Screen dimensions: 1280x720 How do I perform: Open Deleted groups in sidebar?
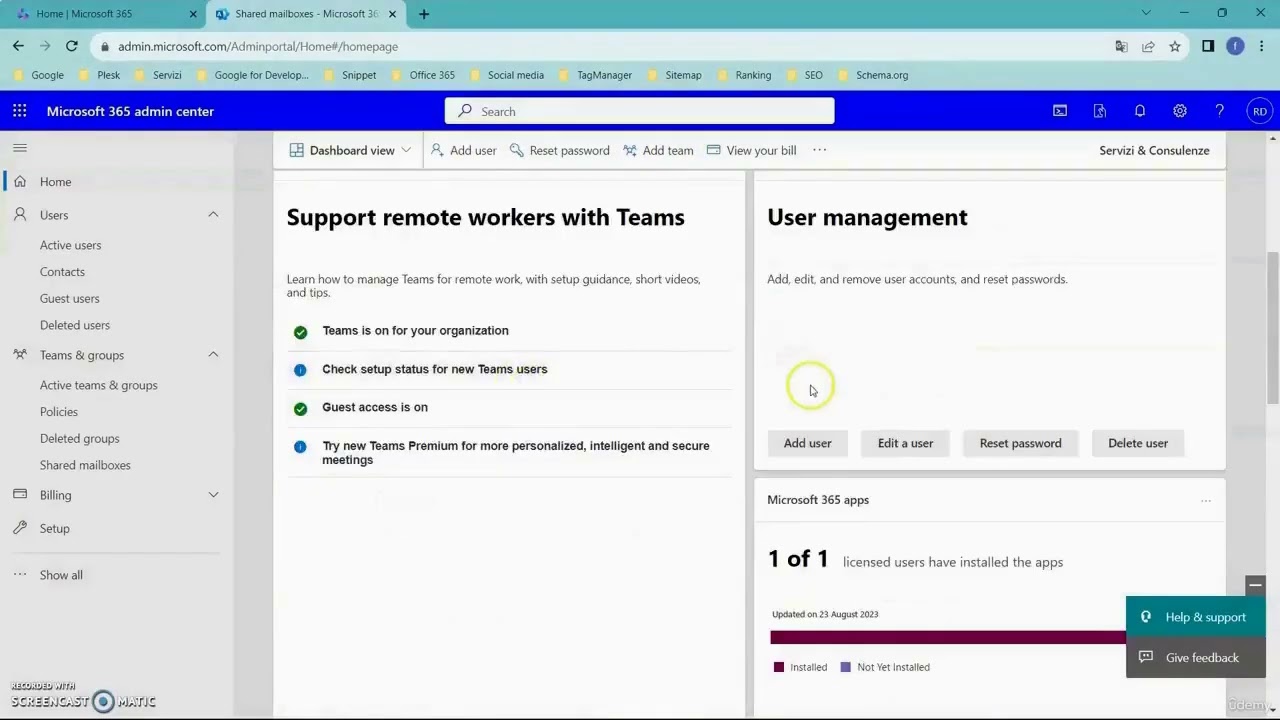(79, 438)
